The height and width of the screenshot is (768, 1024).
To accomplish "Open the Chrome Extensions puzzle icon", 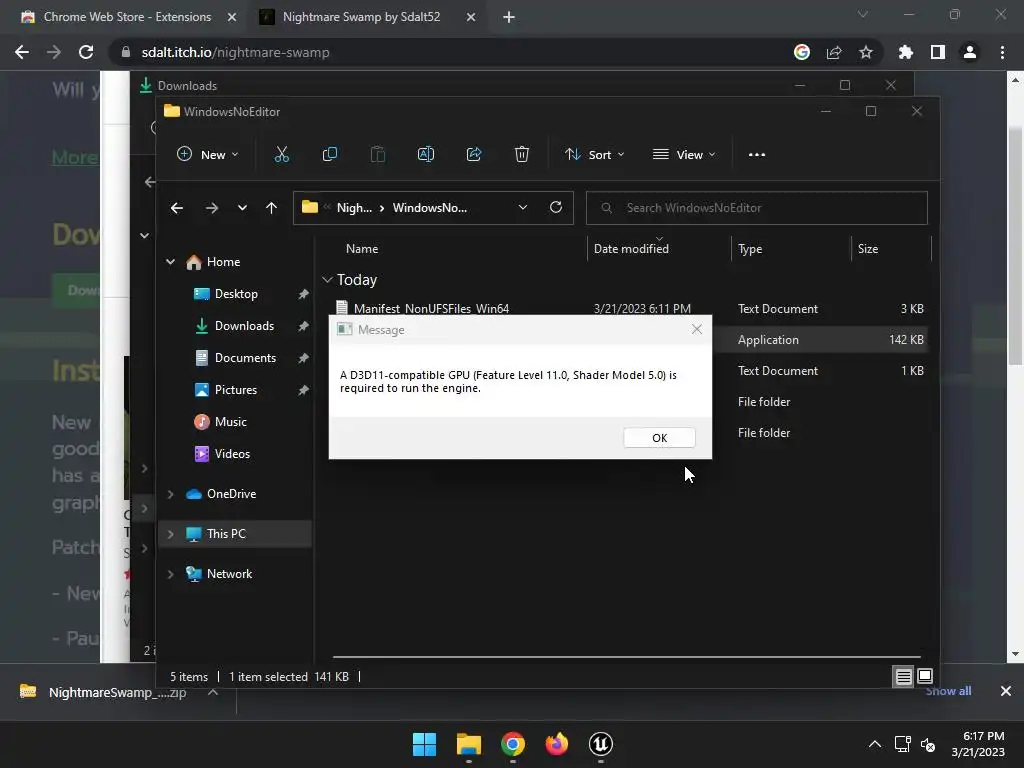I will (x=906, y=52).
